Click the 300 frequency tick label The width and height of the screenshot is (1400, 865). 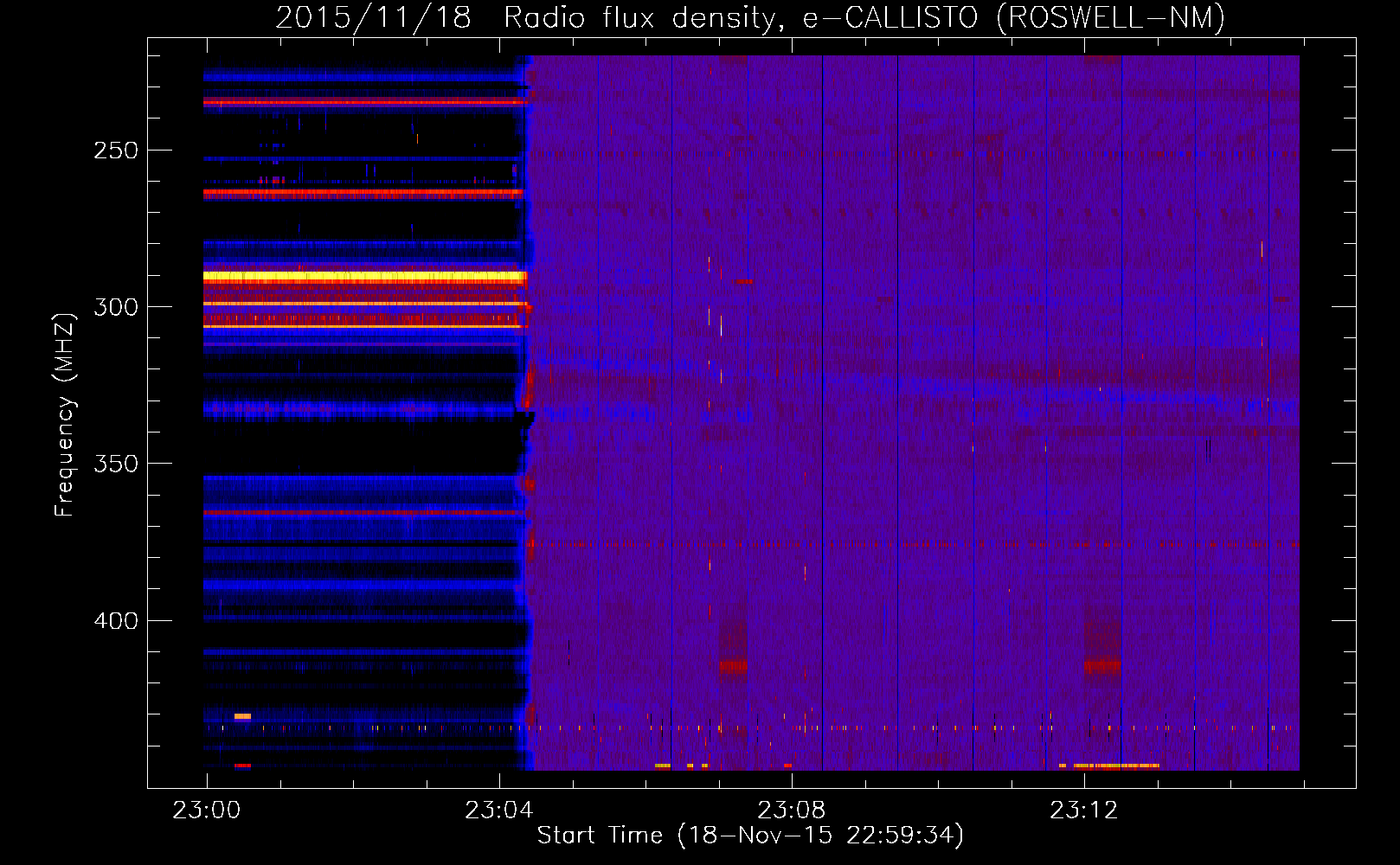coord(116,307)
